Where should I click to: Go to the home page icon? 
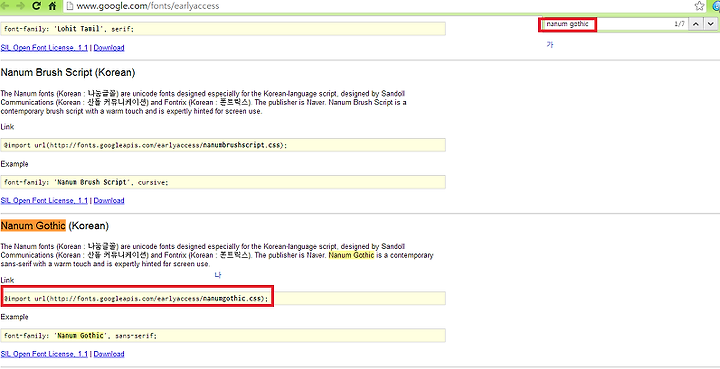52,6
